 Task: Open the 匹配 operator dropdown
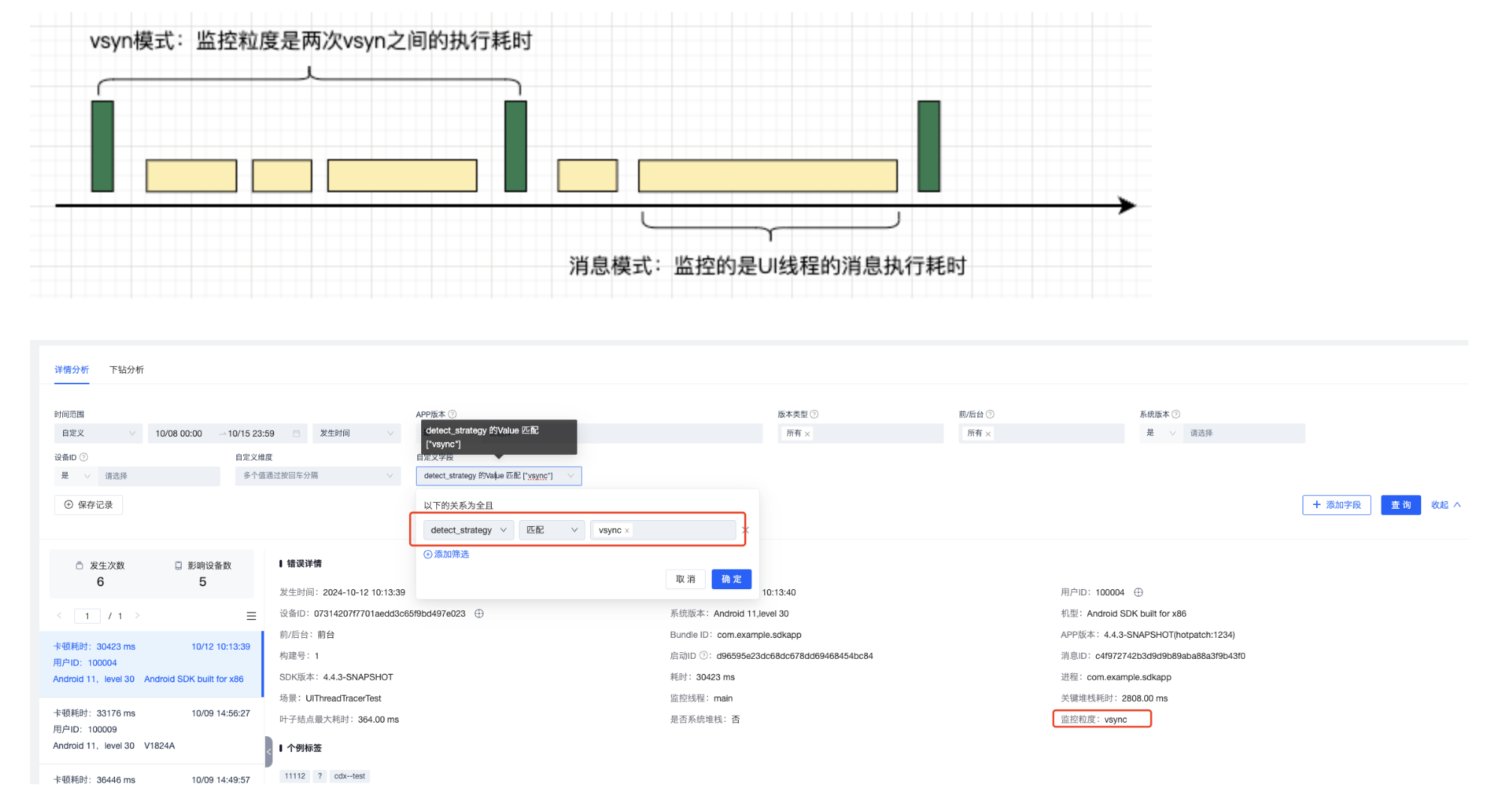coord(552,530)
